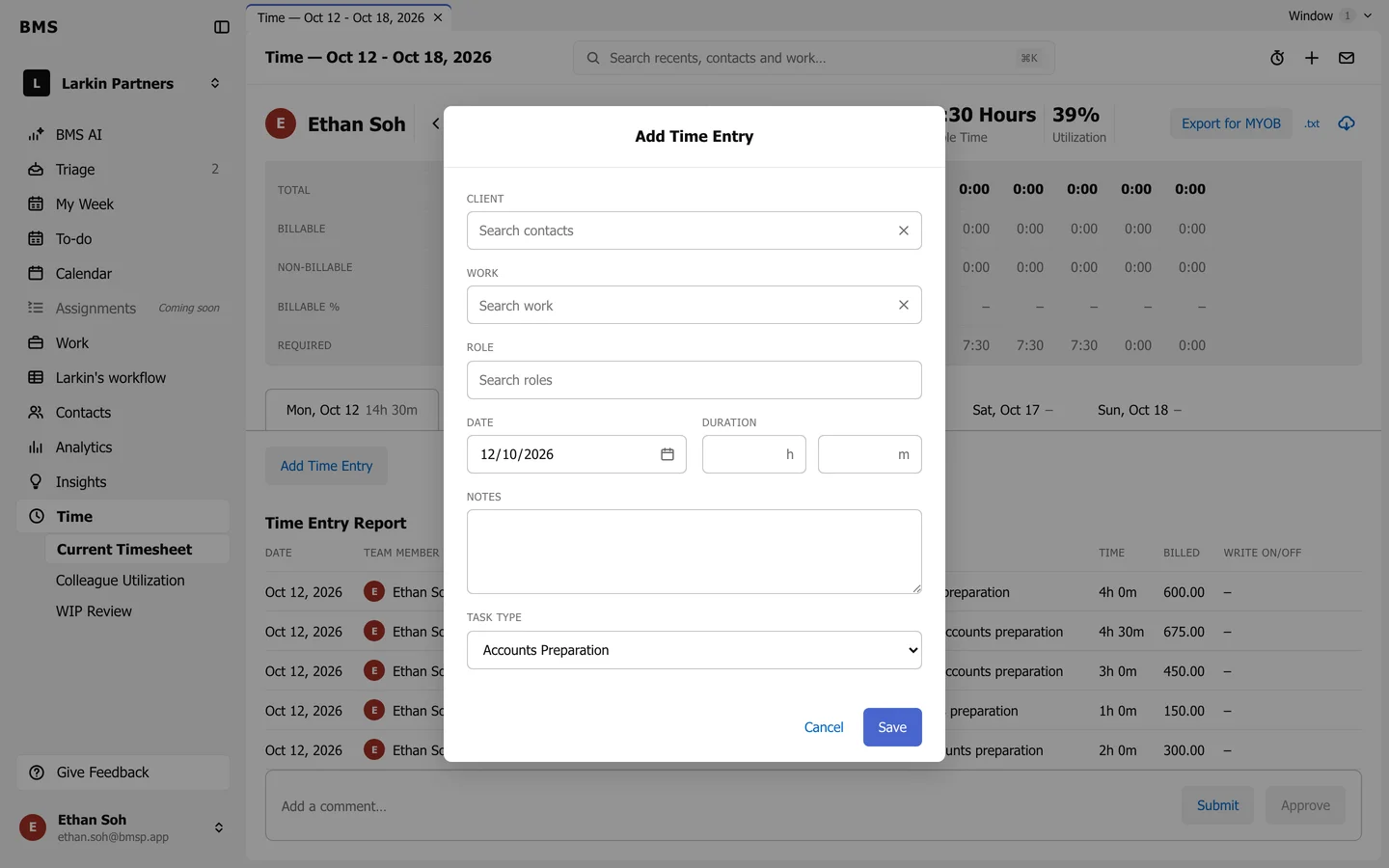Click the cloud download icon
Image resolution: width=1389 pixels, height=868 pixels.
click(x=1347, y=123)
